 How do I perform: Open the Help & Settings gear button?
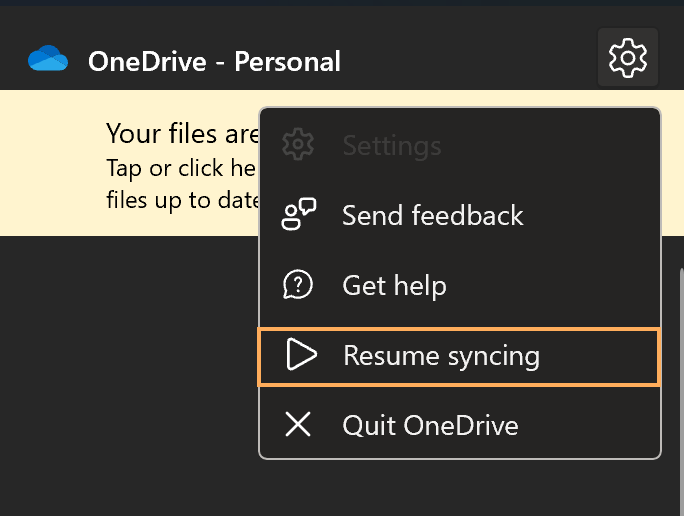pos(627,58)
